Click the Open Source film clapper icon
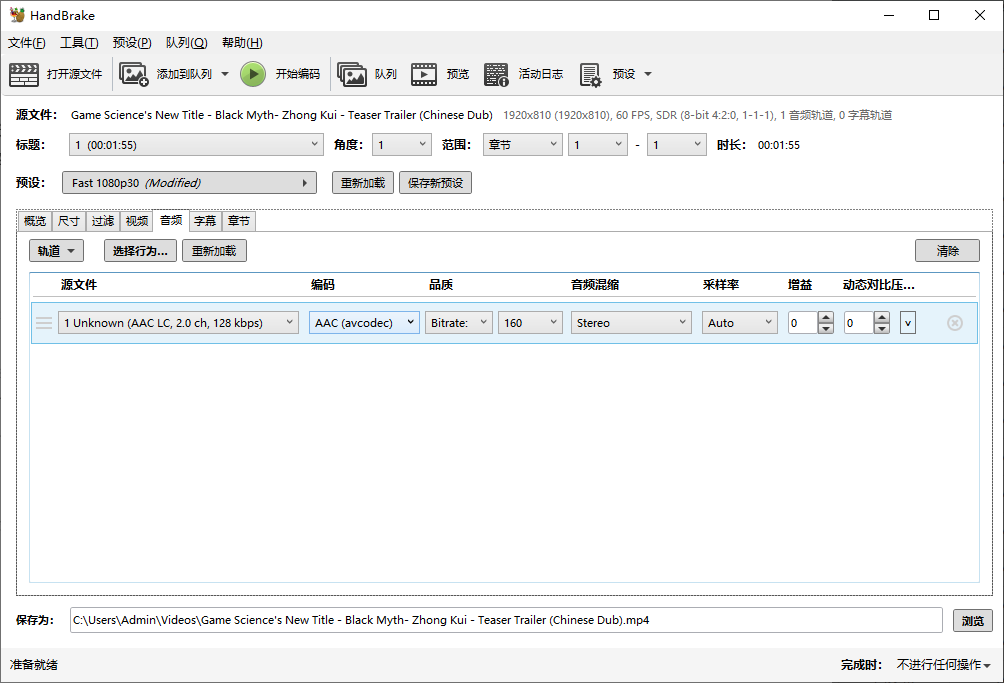This screenshot has width=1004, height=683. [x=24, y=74]
